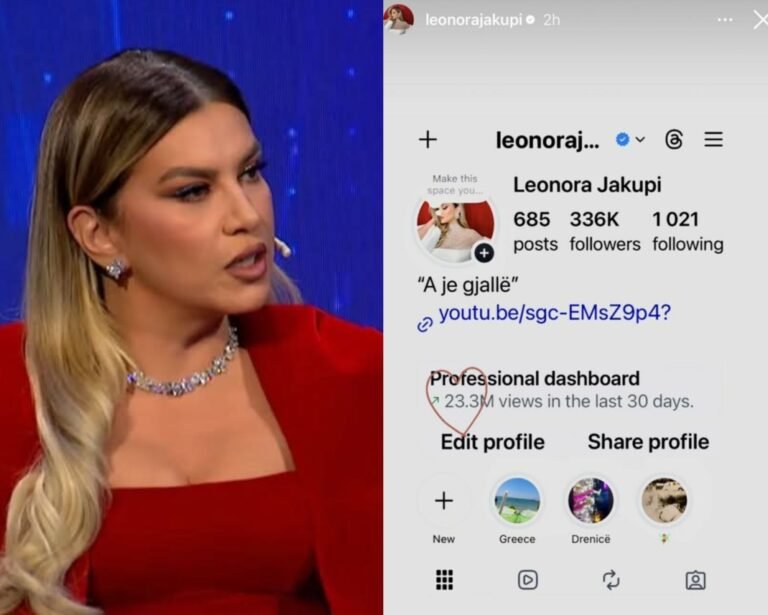Switch to the posts grid tab

click(x=444, y=580)
